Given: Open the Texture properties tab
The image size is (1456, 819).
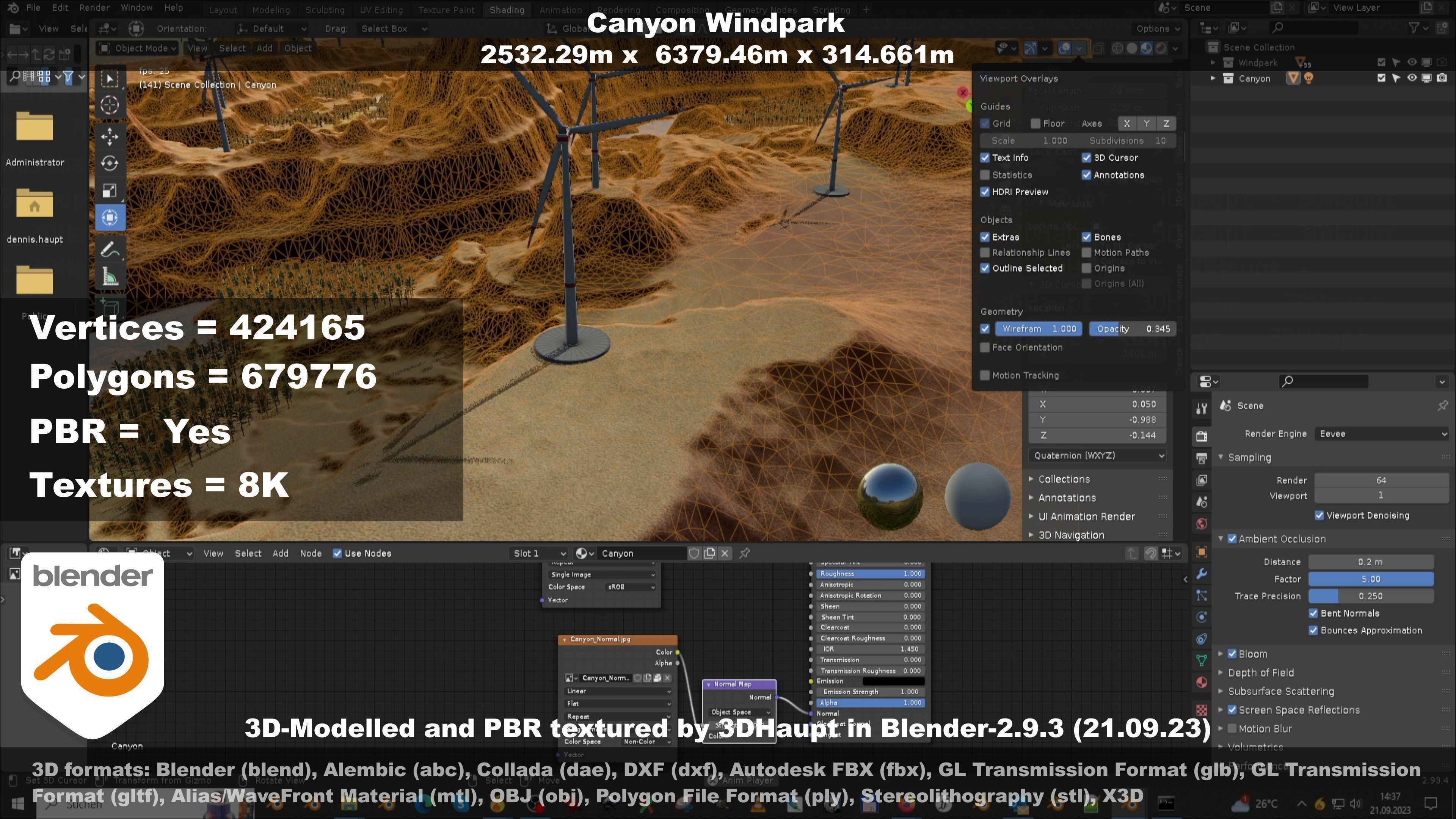Looking at the screenshot, I should pos(1202,710).
